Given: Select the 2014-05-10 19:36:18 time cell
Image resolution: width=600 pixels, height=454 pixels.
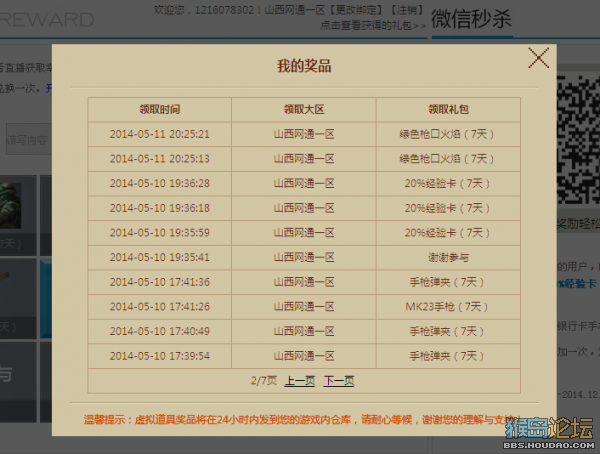Looking at the screenshot, I should click(x=160, y=208).
